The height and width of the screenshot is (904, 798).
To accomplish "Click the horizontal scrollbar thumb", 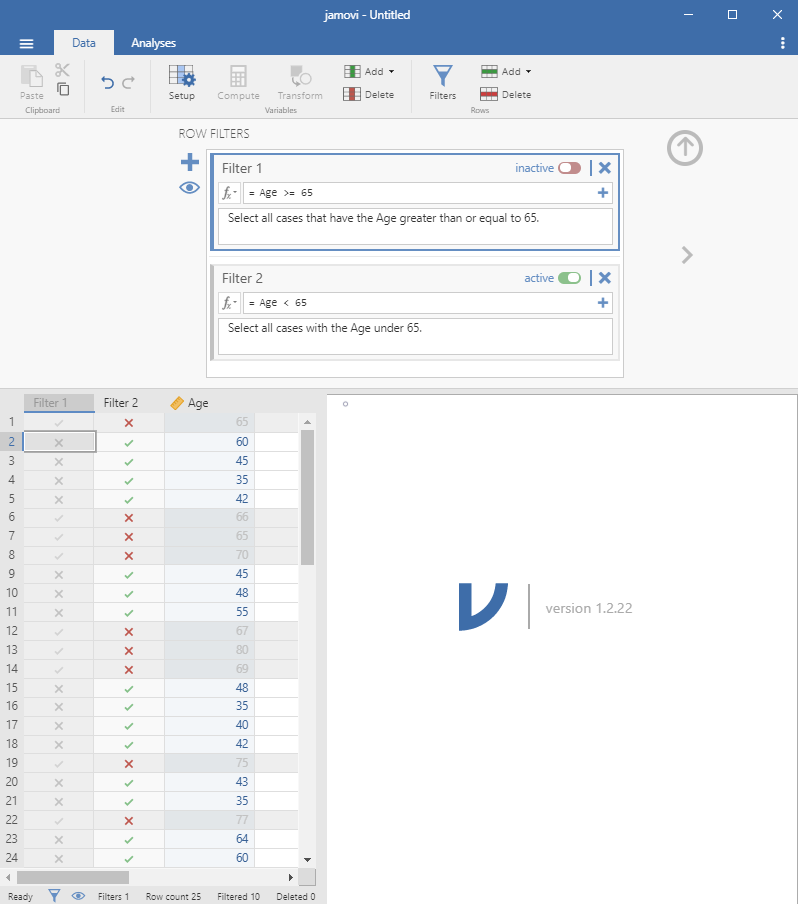I will click(x=73, y=877).
